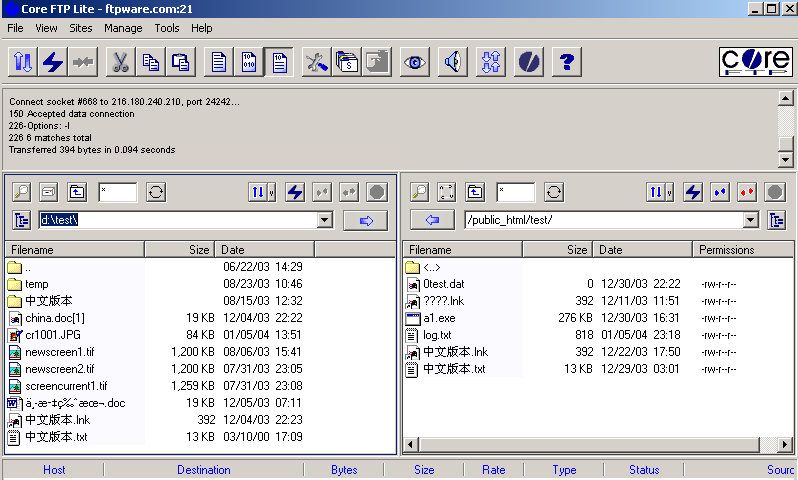Click the eye icon in the main toolbar
Viewport: 798px width, 480px height.
[x=414, y=62]
